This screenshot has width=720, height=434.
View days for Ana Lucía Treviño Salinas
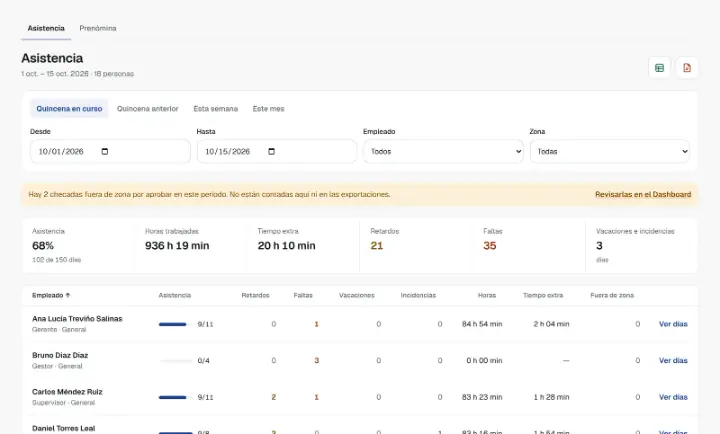coord(673,324)
